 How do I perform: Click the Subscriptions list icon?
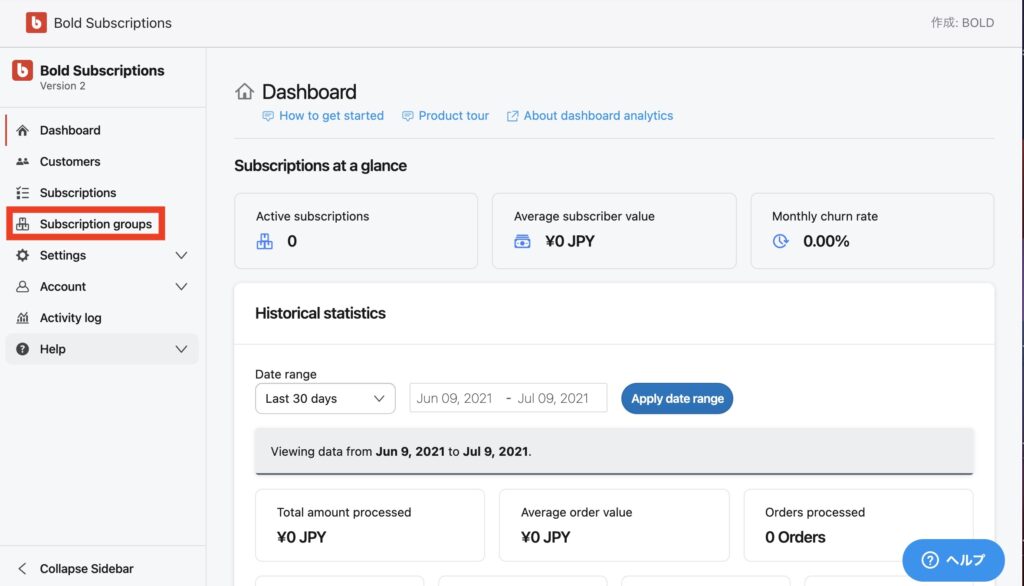[22, 193]
